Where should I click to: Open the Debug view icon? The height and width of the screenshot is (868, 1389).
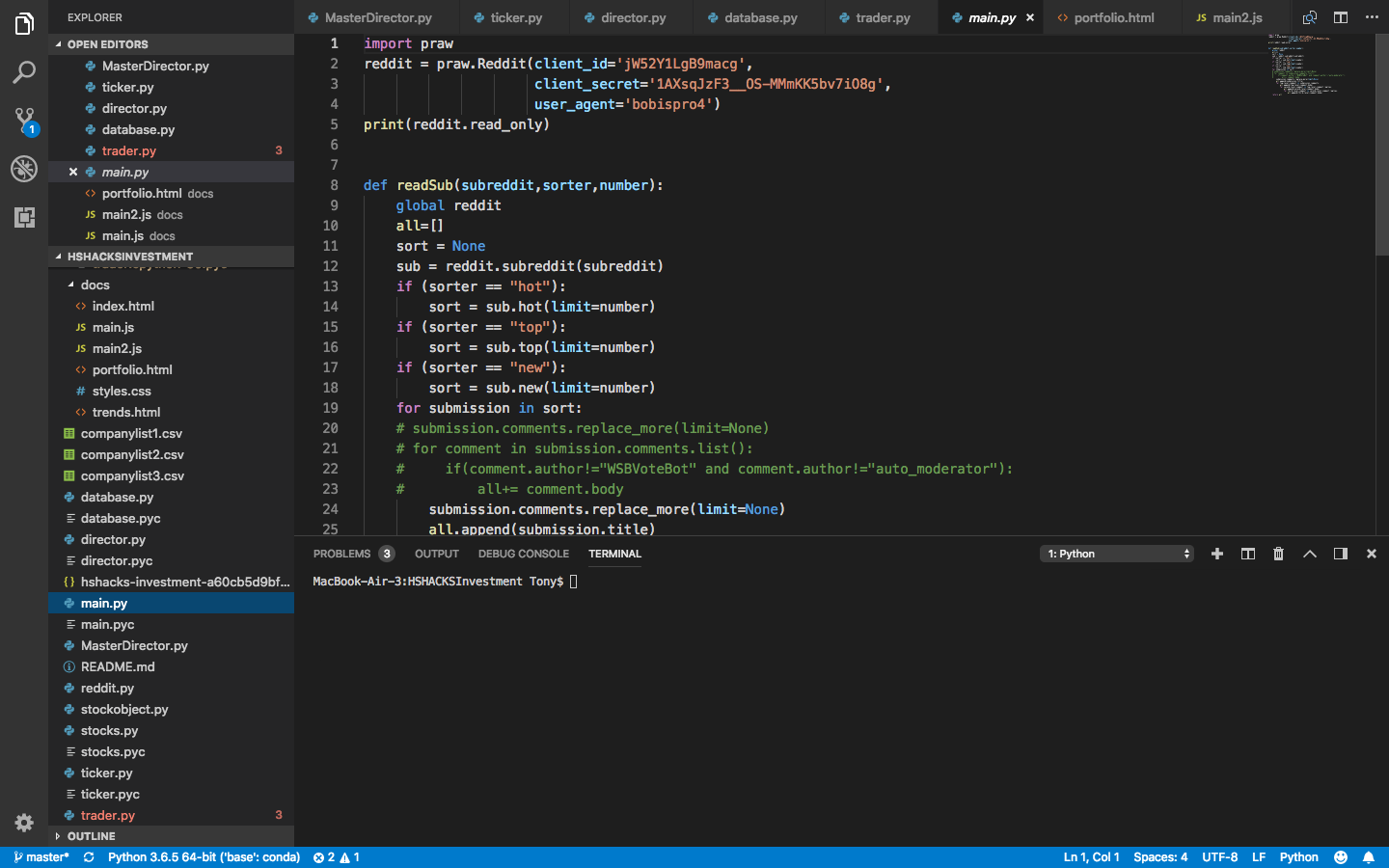pyautogui.click(x=24, y=169)
